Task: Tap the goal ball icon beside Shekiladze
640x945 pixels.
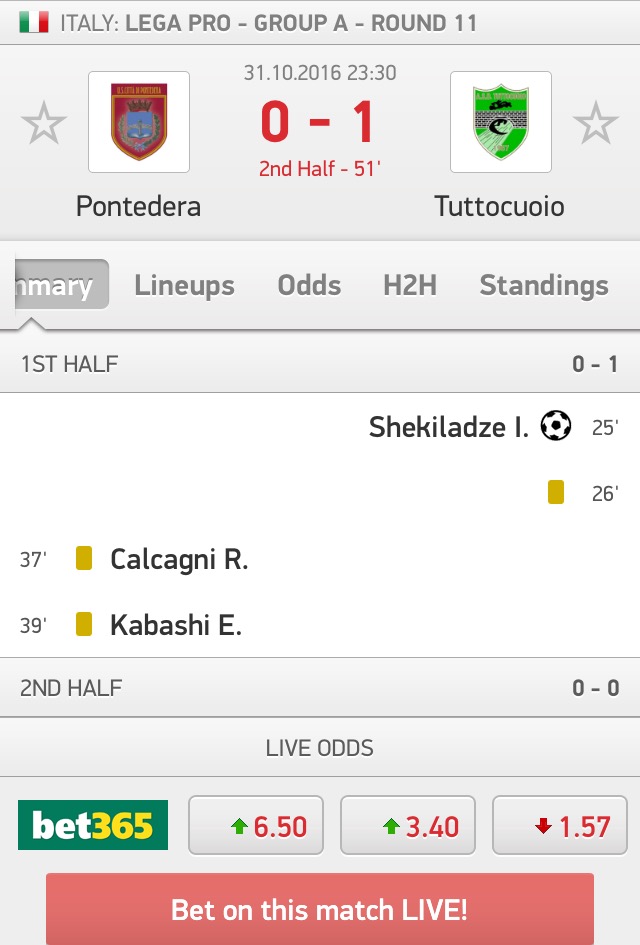Action: [555, 427]
